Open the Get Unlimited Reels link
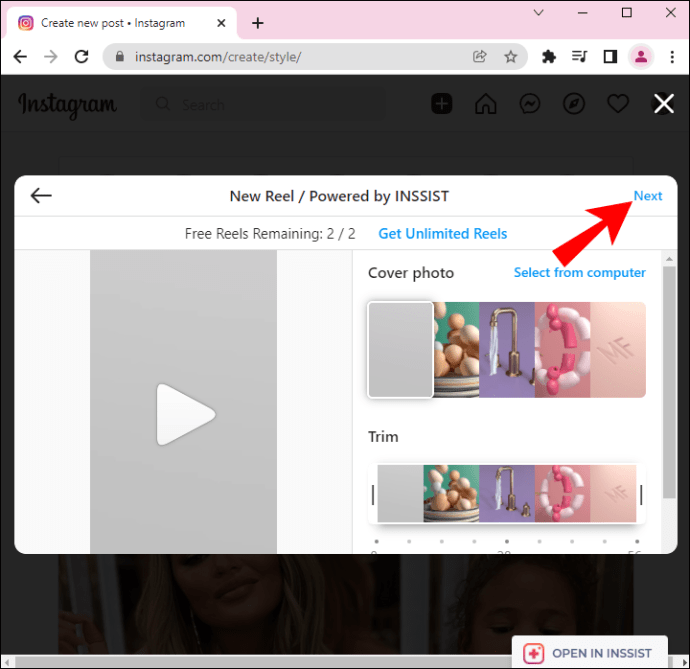 (x=443, y=234)
